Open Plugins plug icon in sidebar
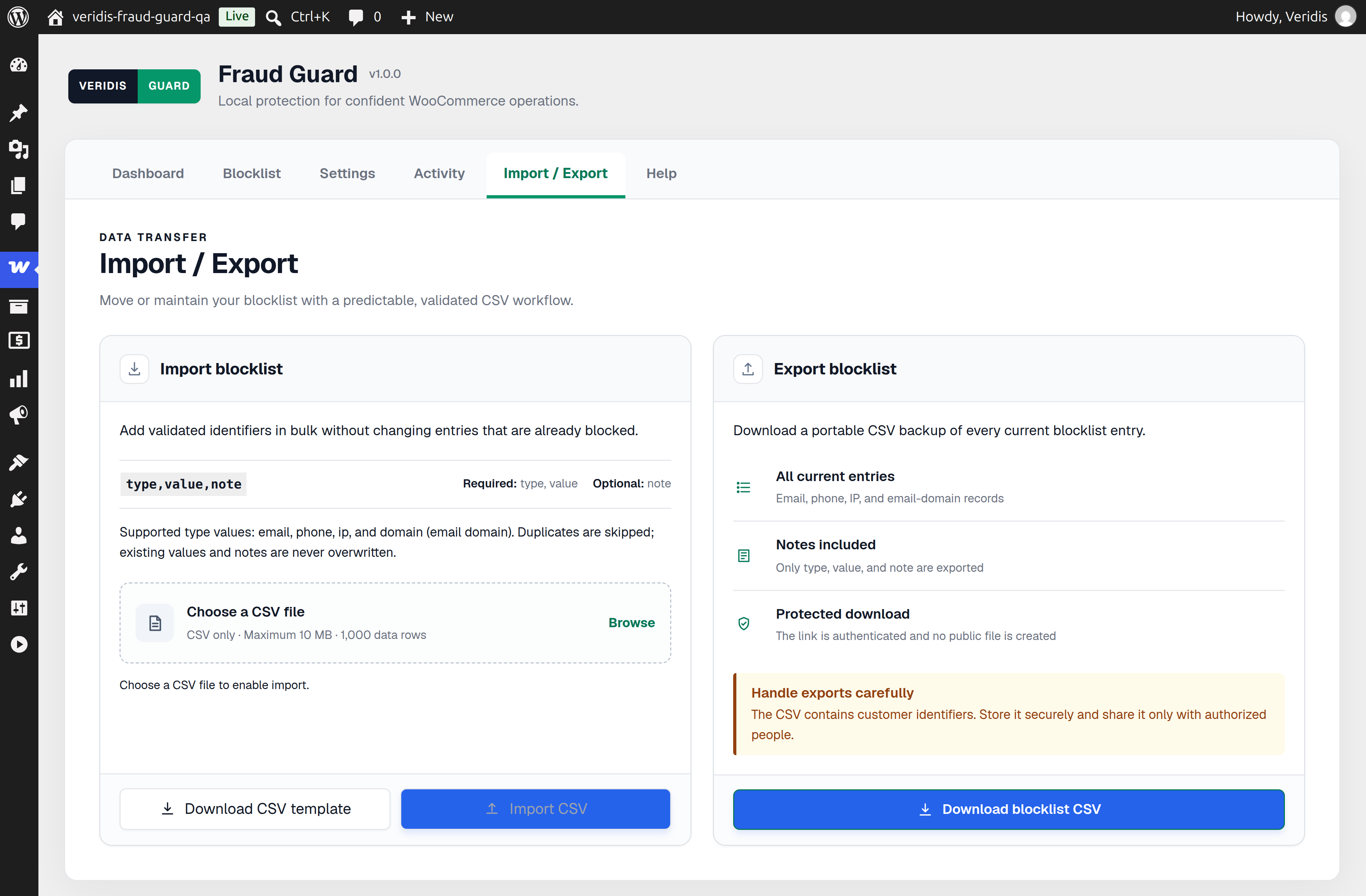 [x=19, y=499]
